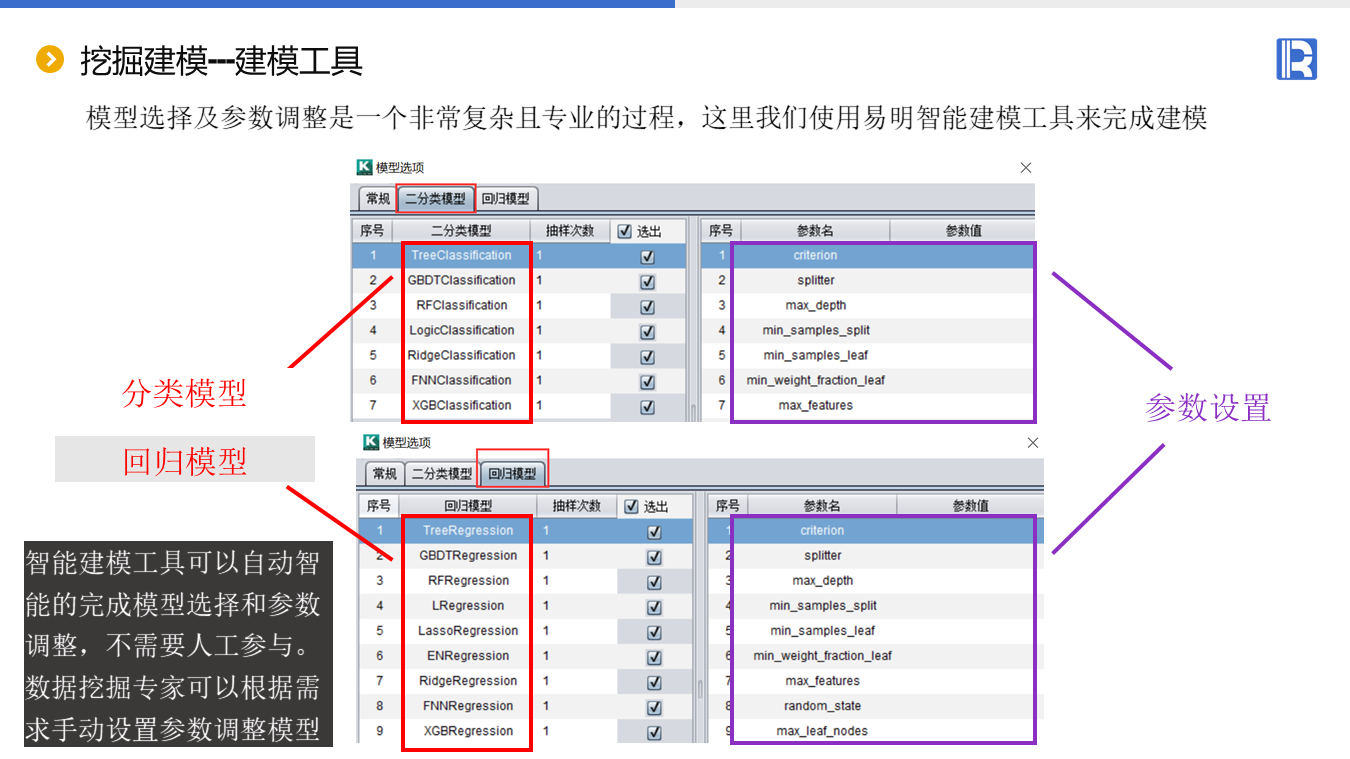Click the blue R logo on the slide
The image size is (1350, 759).
point(1296,59)
